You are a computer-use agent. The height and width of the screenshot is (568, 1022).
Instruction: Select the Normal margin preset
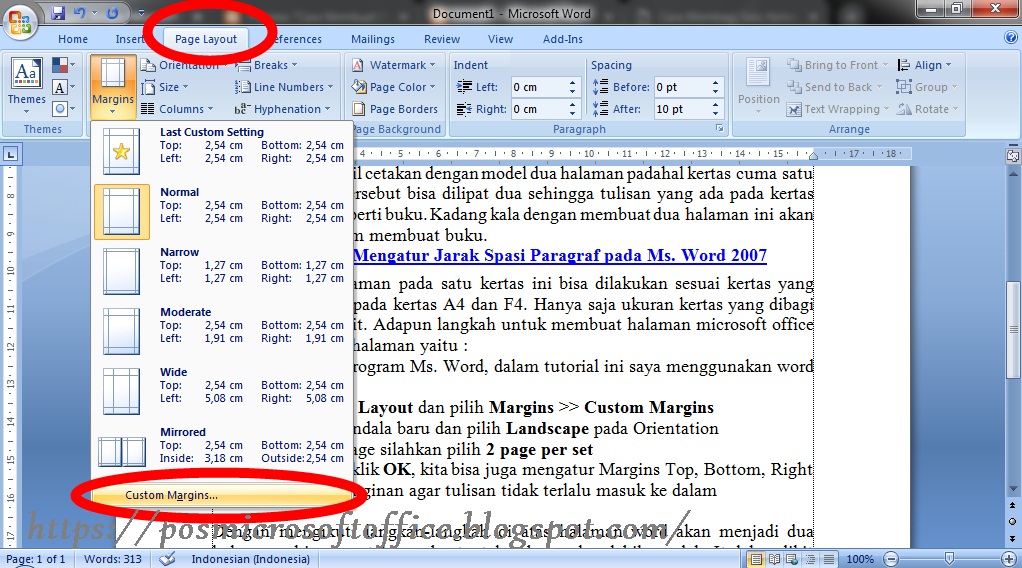coord(222,211)
